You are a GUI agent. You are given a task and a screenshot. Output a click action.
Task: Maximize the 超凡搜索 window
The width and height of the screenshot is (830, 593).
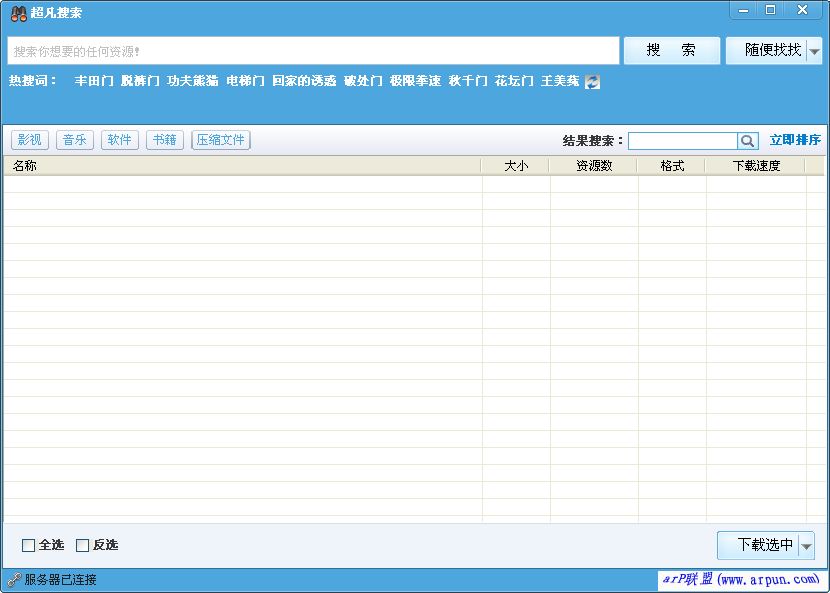click(x=771, y=10)
